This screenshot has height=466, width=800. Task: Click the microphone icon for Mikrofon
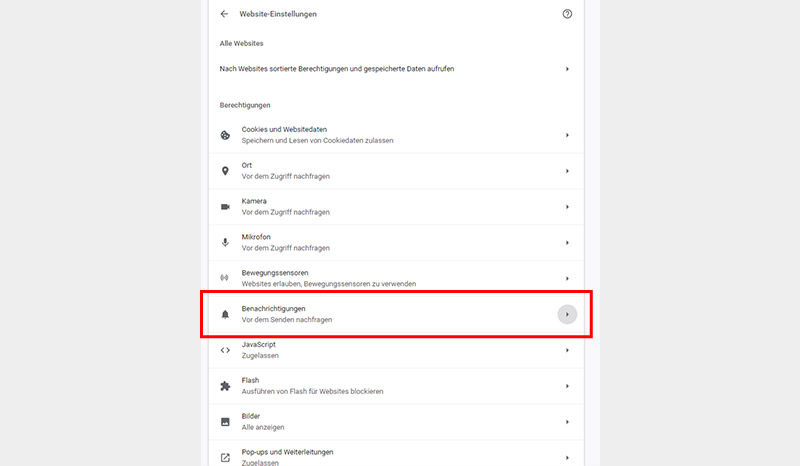[225, 242]
